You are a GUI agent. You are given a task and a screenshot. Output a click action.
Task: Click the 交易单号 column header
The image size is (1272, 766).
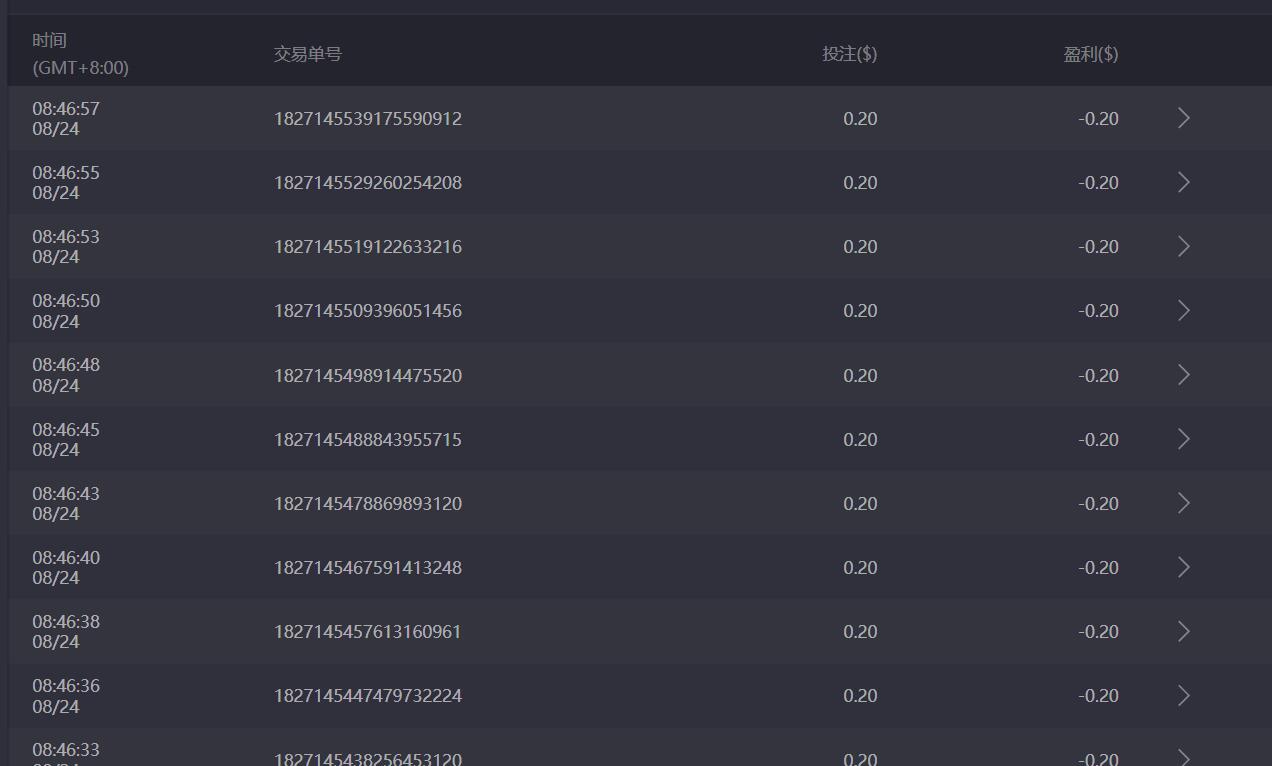click(x=308, y=54)
